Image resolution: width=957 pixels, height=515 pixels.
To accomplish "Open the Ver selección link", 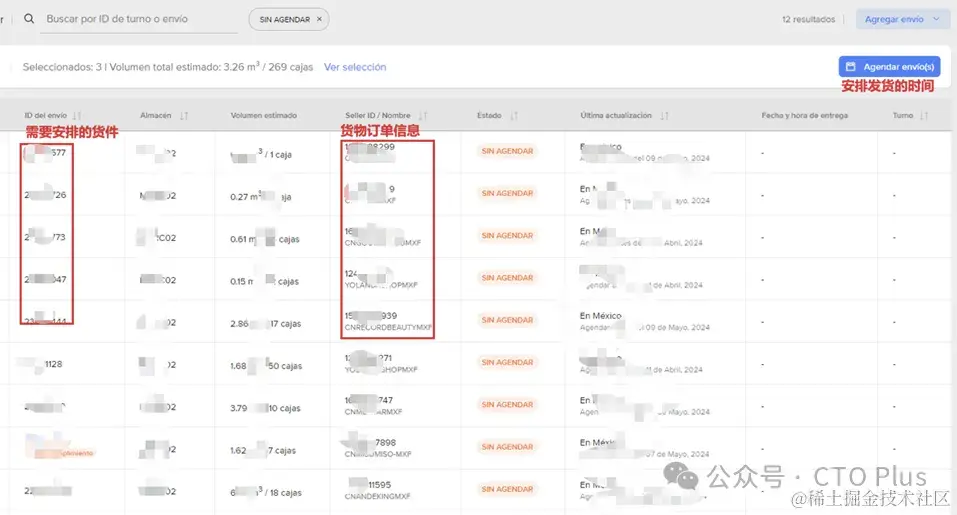I will [x=355, y=67].
